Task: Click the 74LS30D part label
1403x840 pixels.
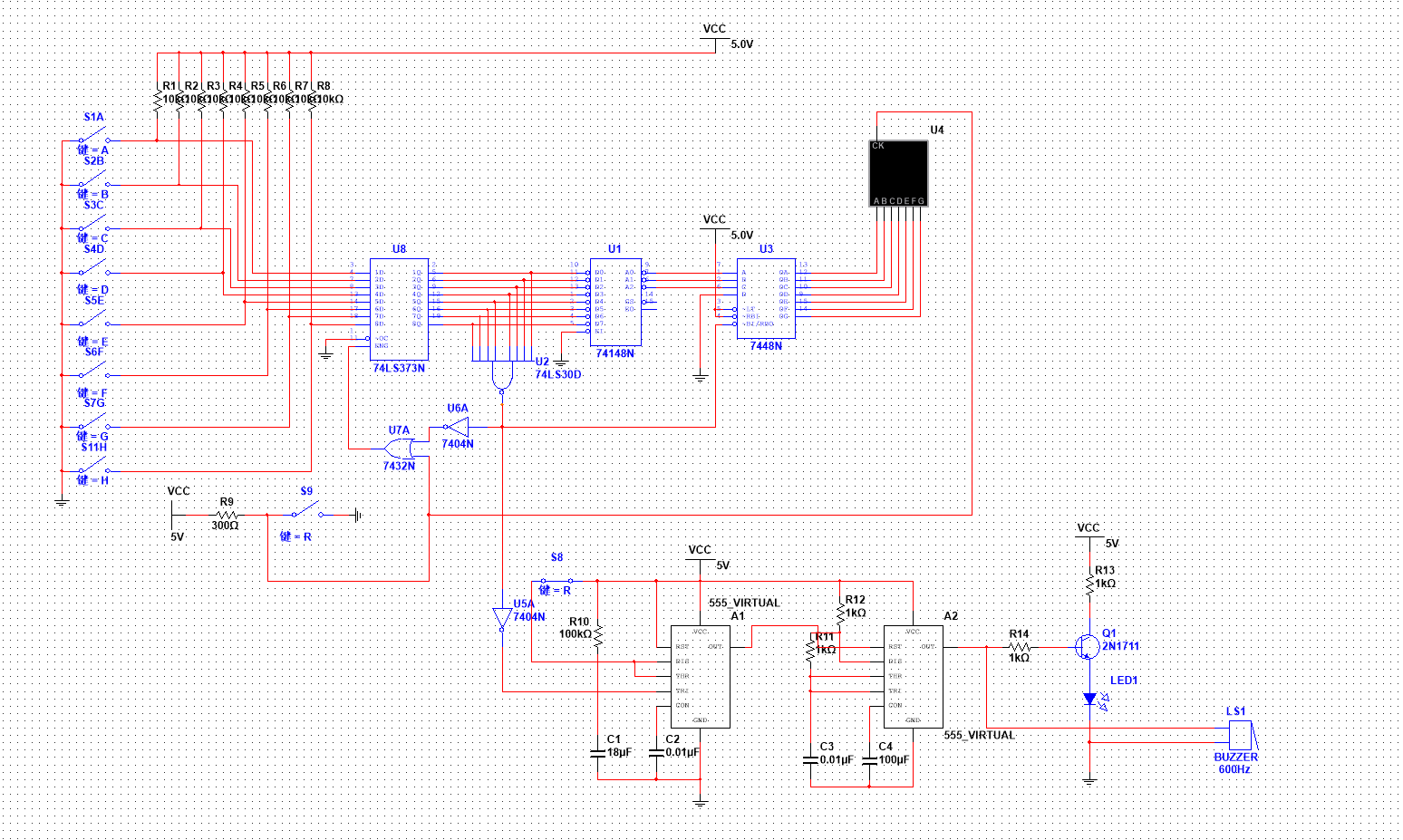Action: coord(558,374)
